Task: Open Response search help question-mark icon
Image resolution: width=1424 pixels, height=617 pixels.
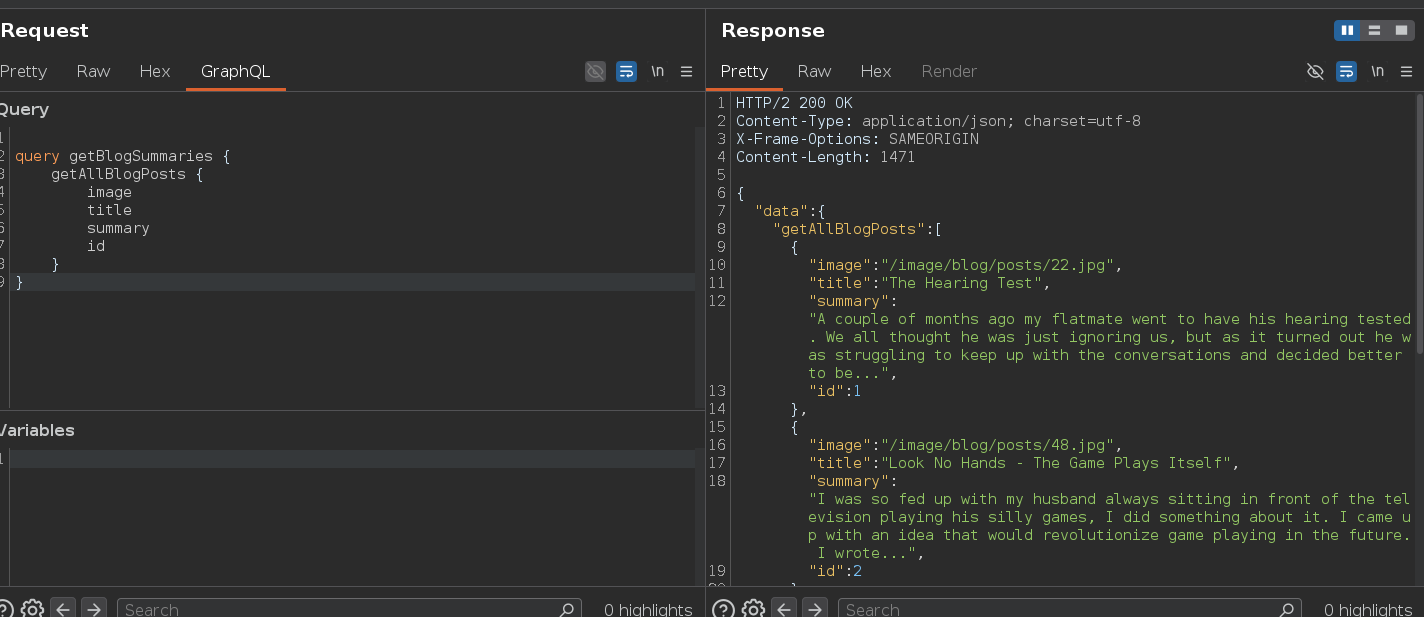Action: (x=723, y=609)
